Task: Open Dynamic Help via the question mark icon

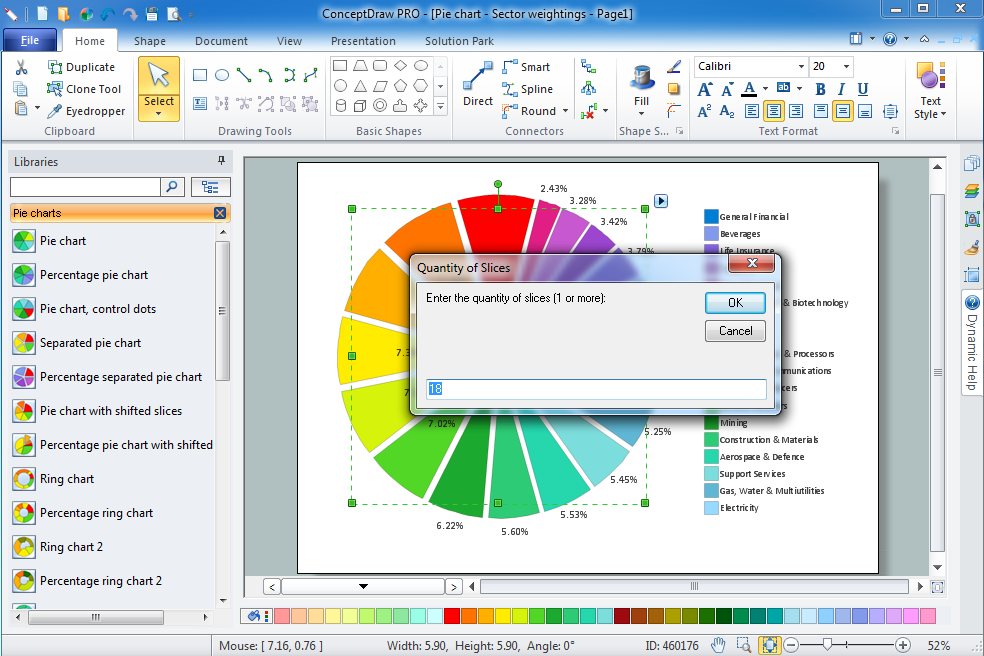Action: pyautogui.click(x=972, y=302)
